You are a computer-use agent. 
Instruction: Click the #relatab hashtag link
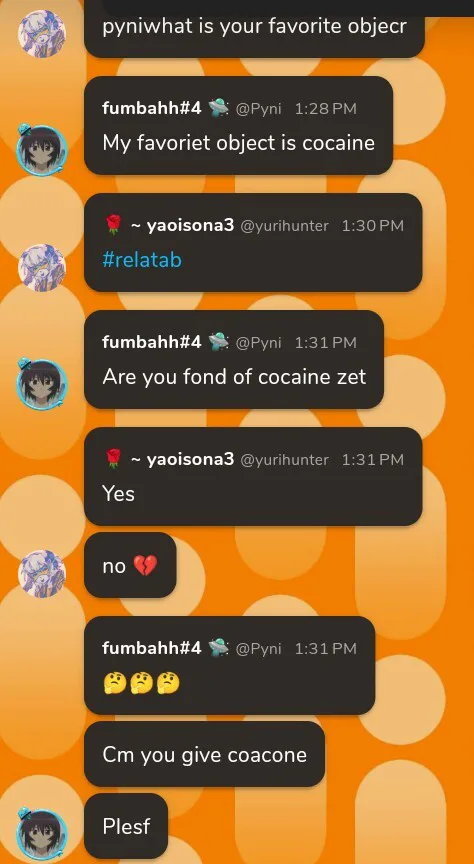tap(142, 260)
